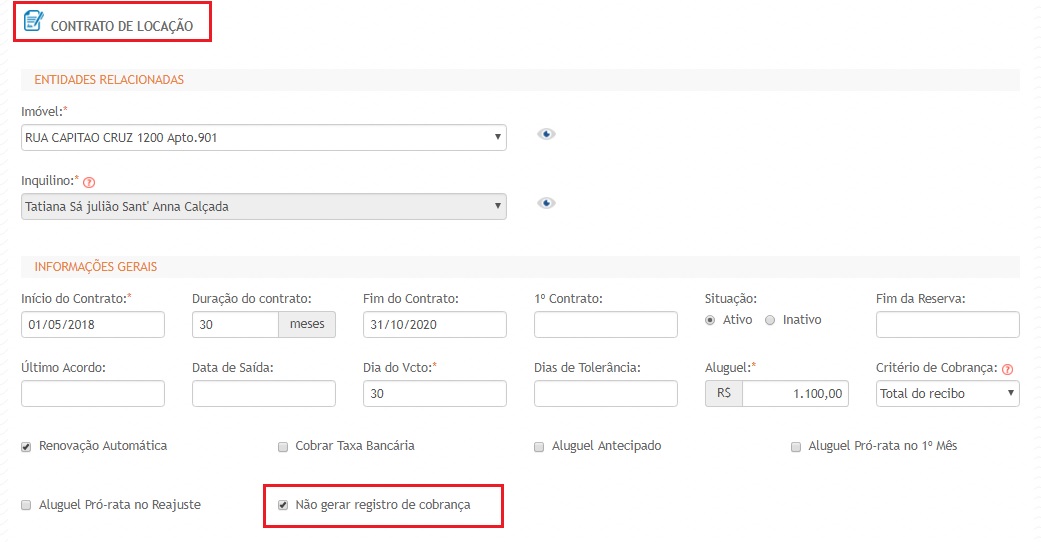
Task: Select the Ativo radio button
Action: point(711,320)
